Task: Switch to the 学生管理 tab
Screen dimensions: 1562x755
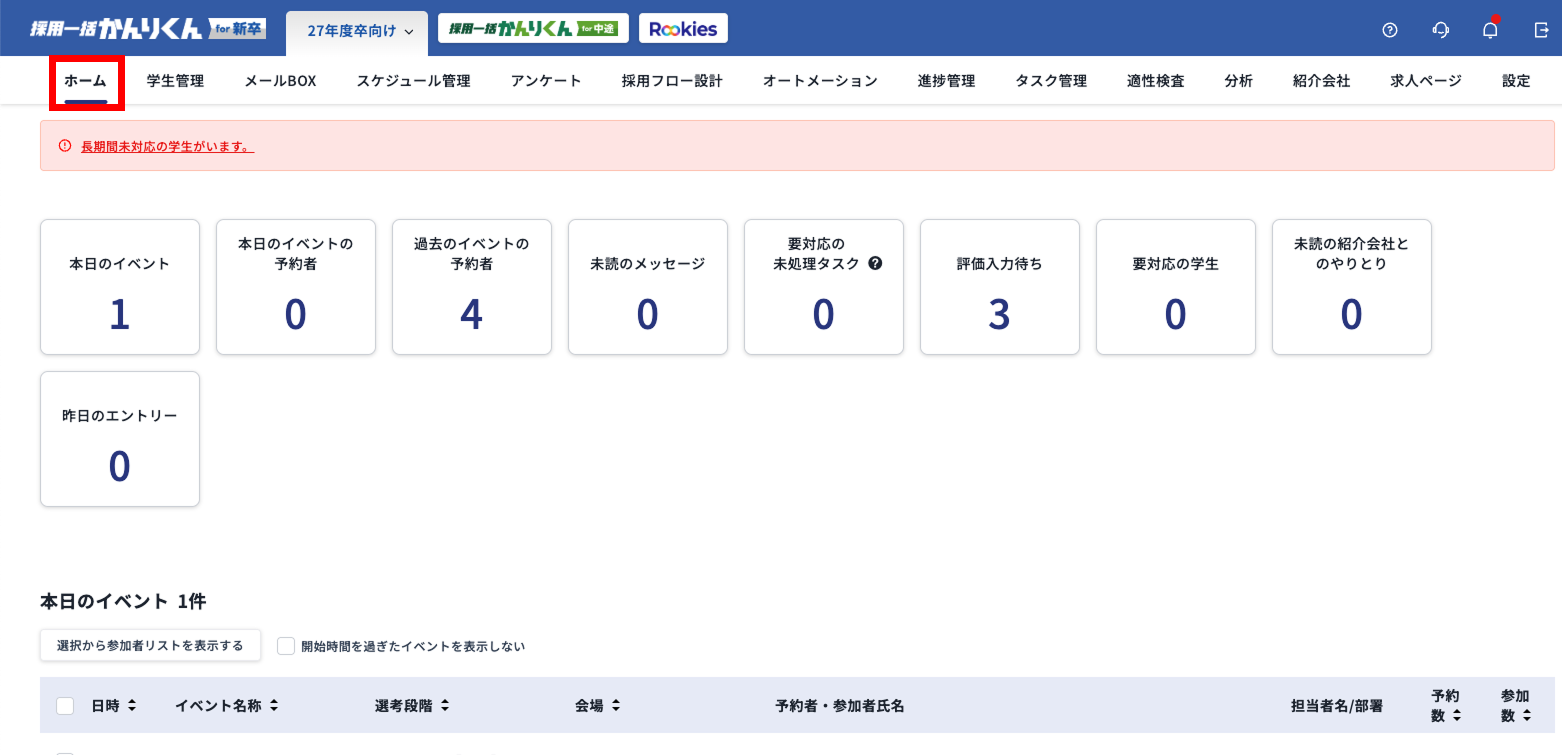Action: tap(174, 80)
